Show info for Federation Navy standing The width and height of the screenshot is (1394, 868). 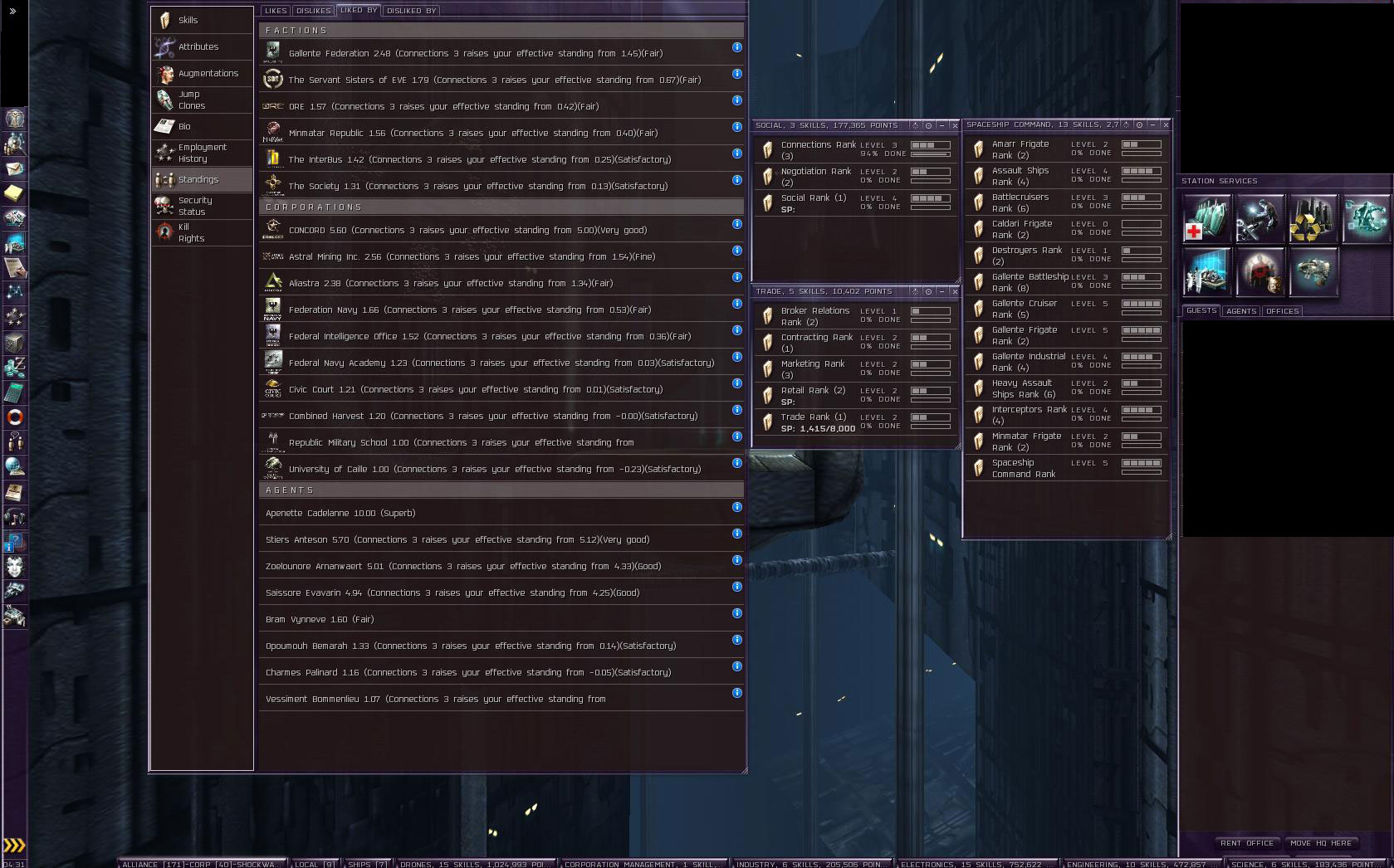736,304
